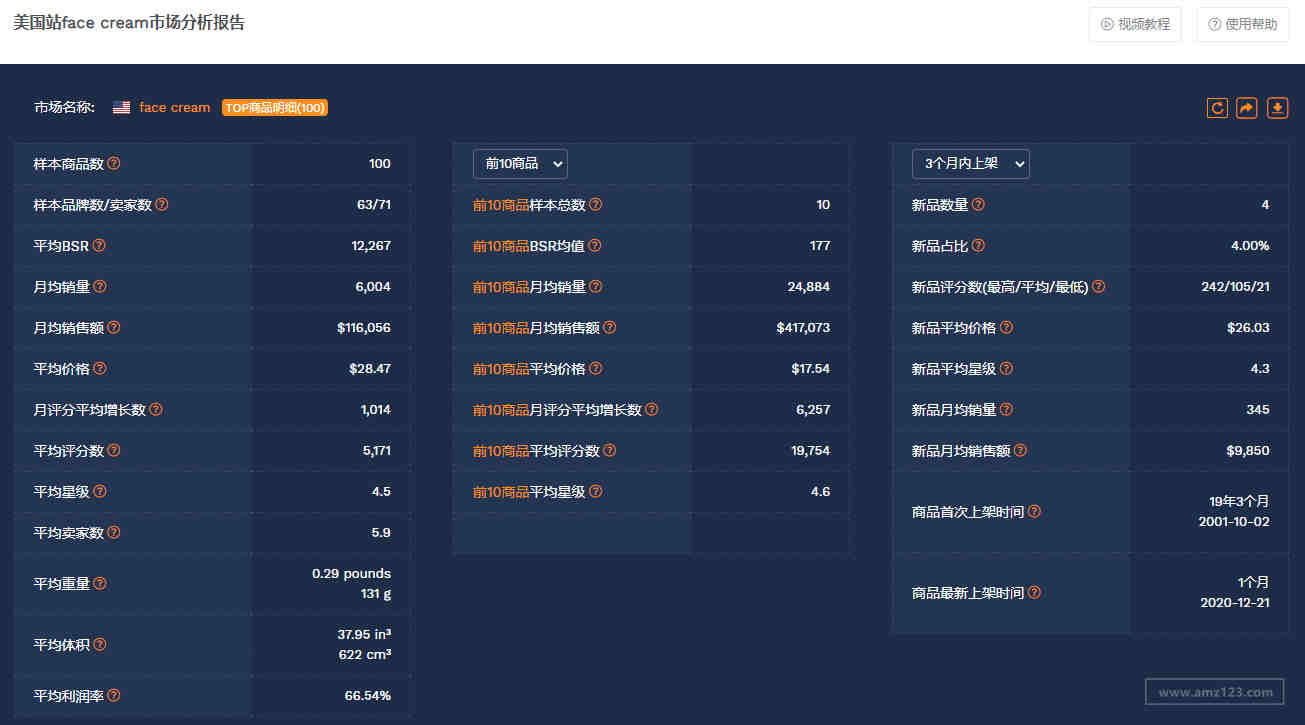Click the 新品评分数 value 242/105/21

[x=1236, y=287]
